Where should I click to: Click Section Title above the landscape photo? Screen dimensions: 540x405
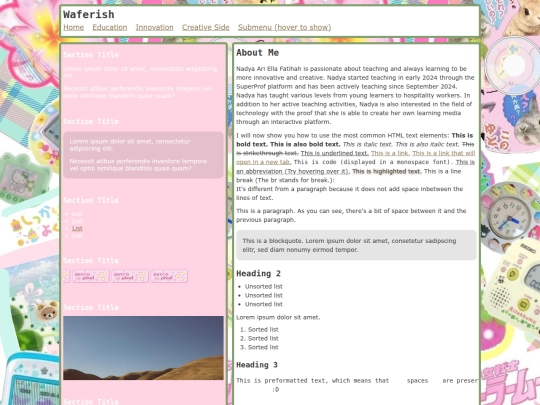[91, 307]
